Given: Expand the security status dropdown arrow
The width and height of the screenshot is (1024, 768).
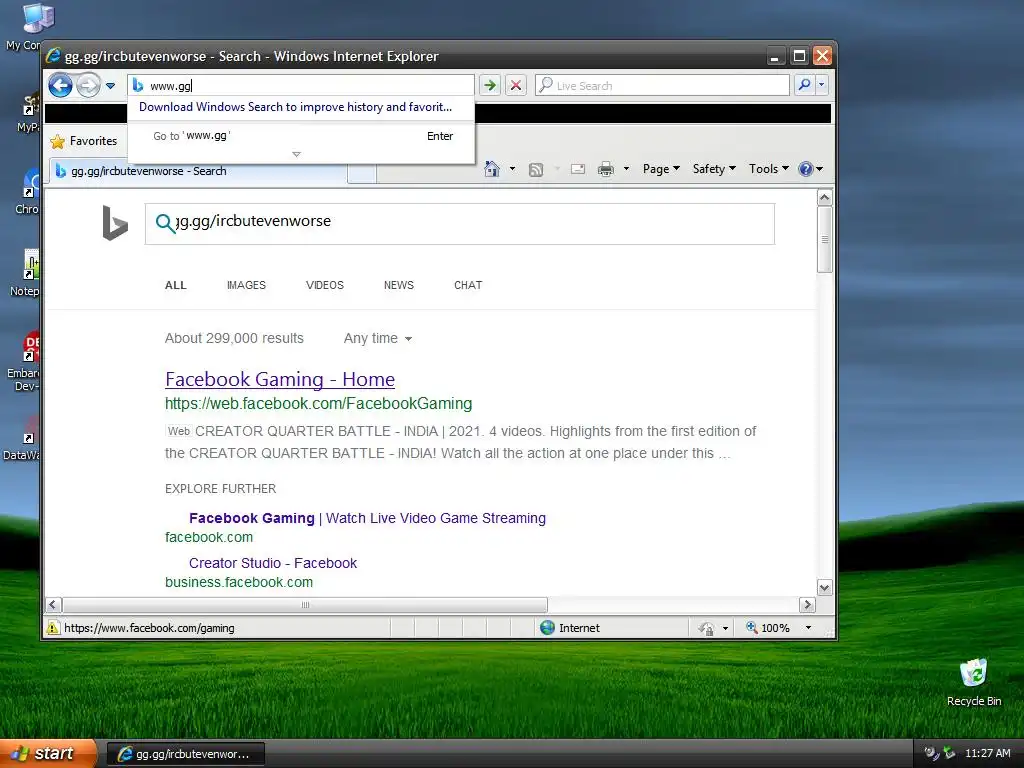Looking at the screenshot, I should [725, 628].
